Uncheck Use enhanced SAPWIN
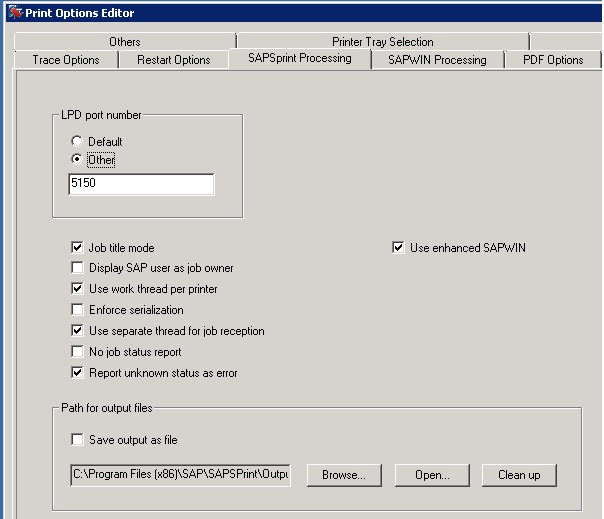Screen dimensions: 604x519 [399, 247]
